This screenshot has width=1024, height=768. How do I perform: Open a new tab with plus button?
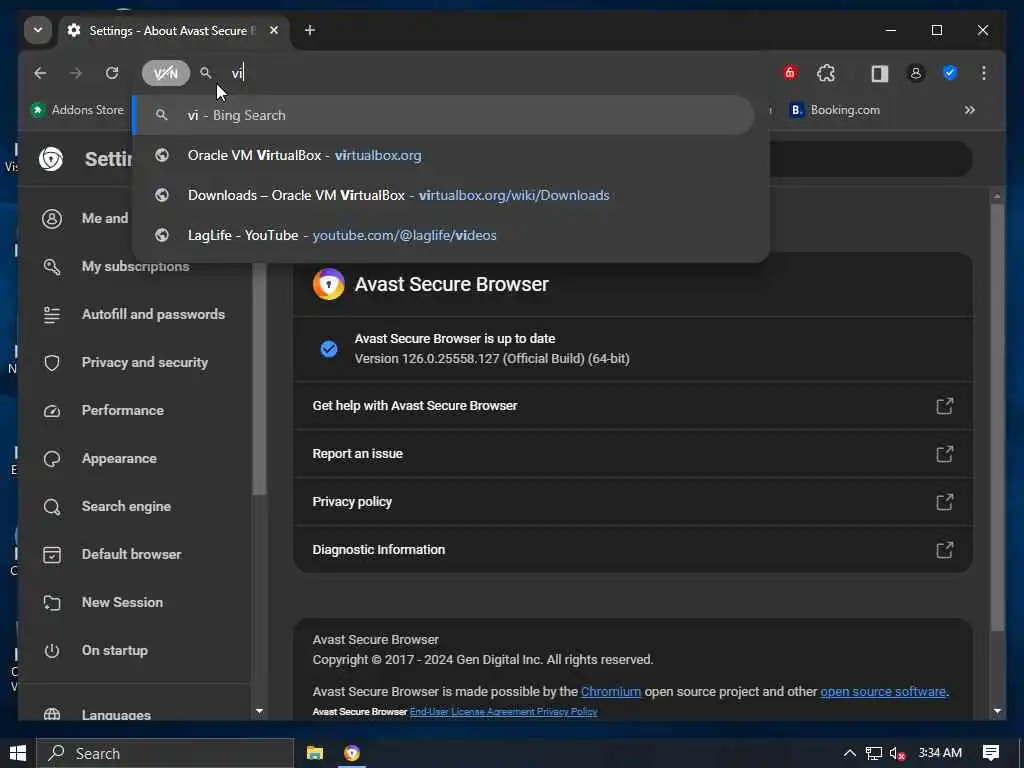310,30
